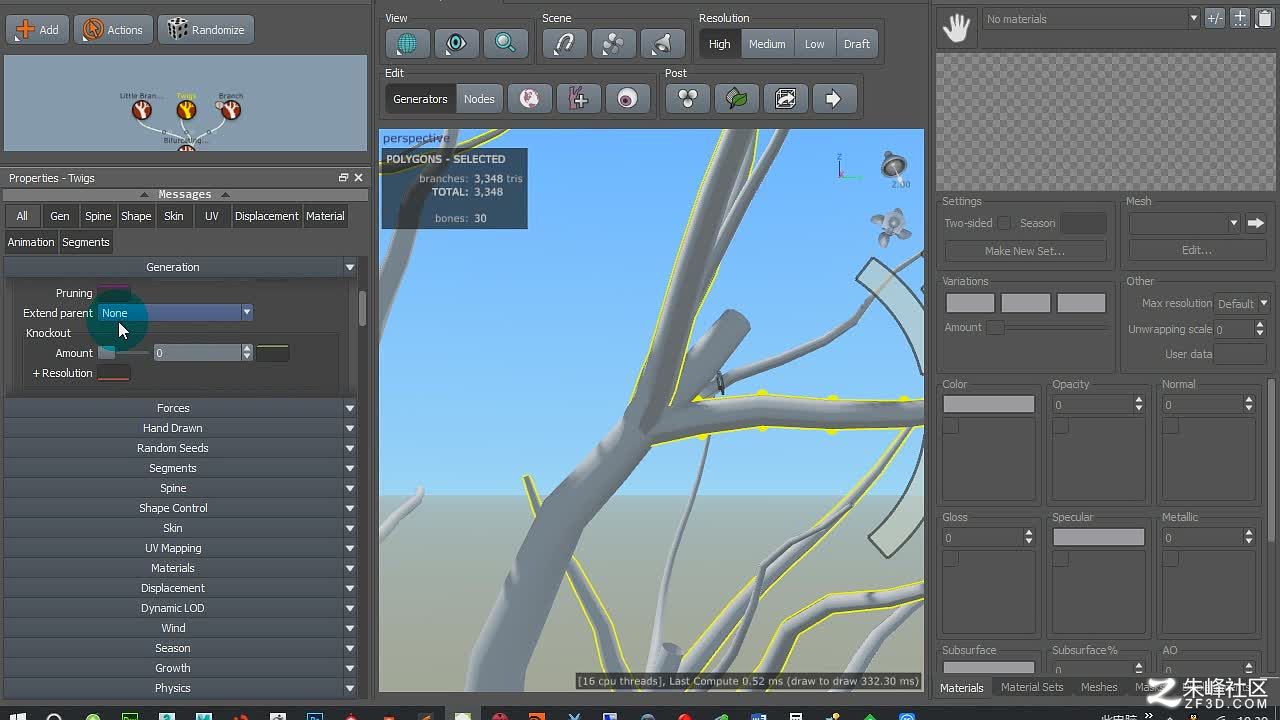Open the Add menu
The height and width of the screenshot is (720, 1280).
coord(37,29)
